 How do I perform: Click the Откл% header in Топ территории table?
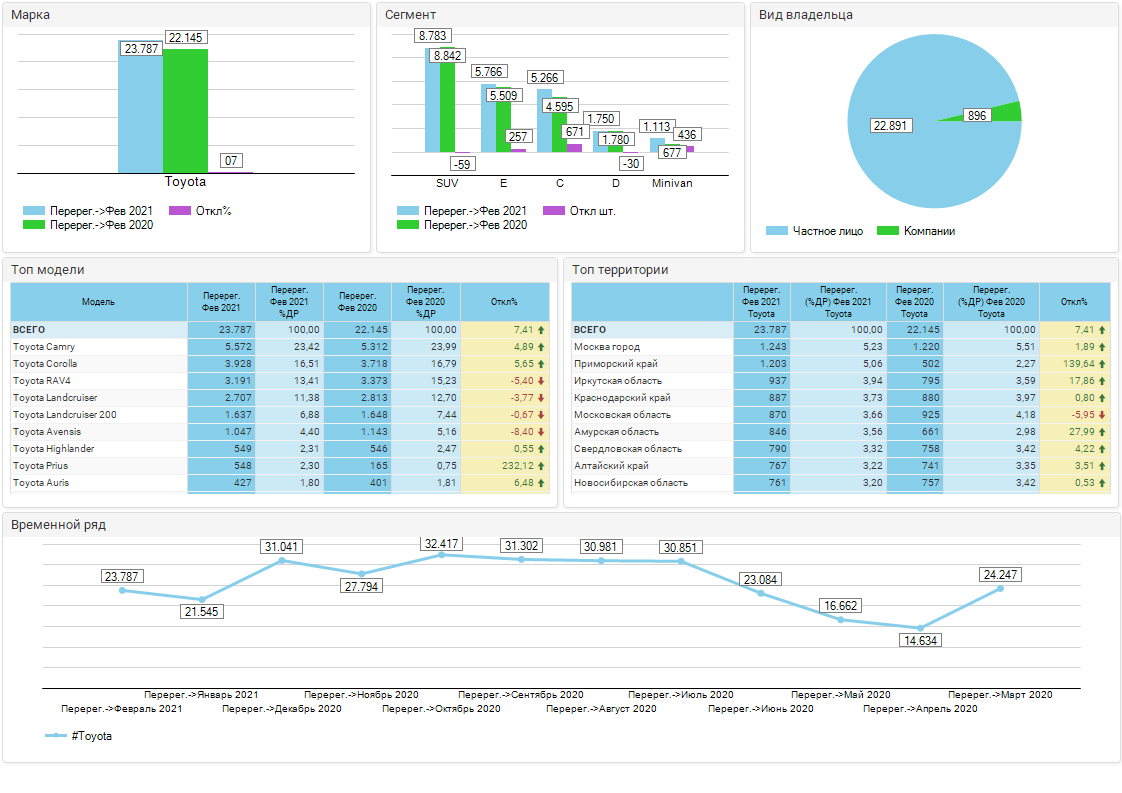1074,302
